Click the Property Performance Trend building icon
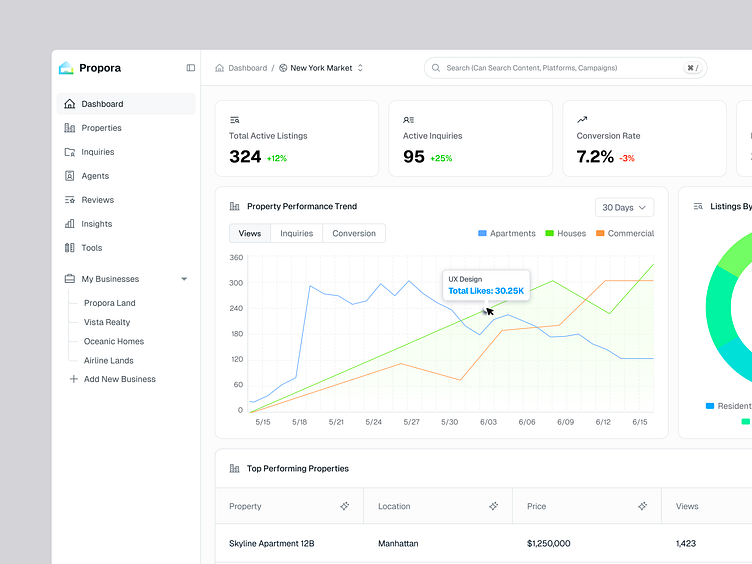 [x=235, y=206]
